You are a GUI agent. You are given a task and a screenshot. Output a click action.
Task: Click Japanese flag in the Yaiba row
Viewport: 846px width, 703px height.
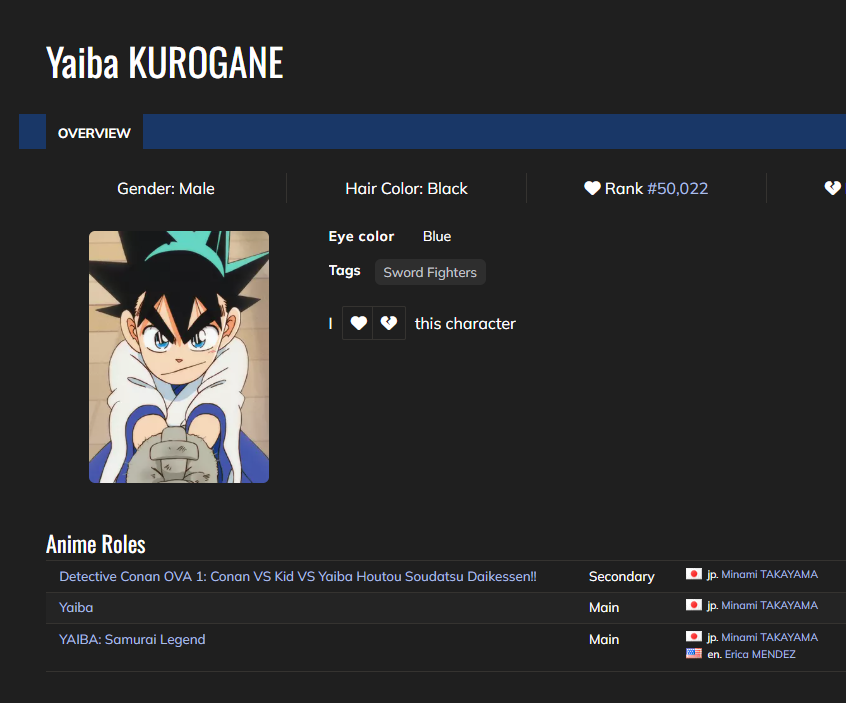(694, 605)
